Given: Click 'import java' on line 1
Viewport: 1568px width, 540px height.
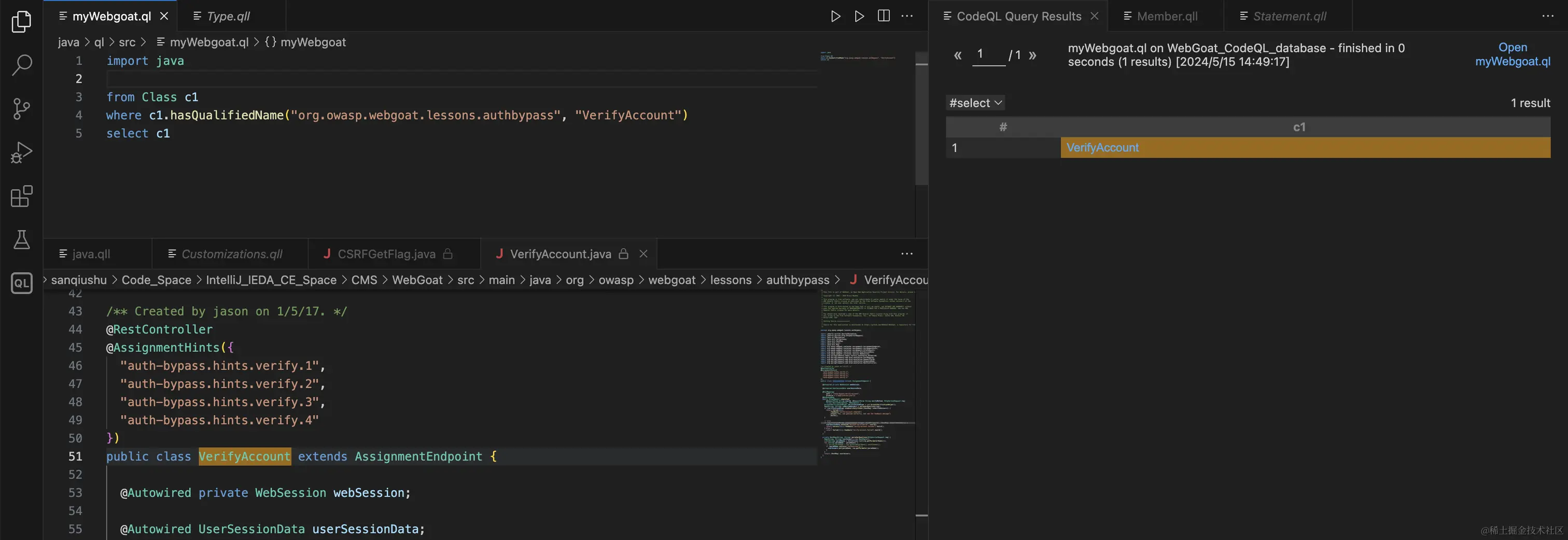Looking at the screenshot, I should click(145, 61).
